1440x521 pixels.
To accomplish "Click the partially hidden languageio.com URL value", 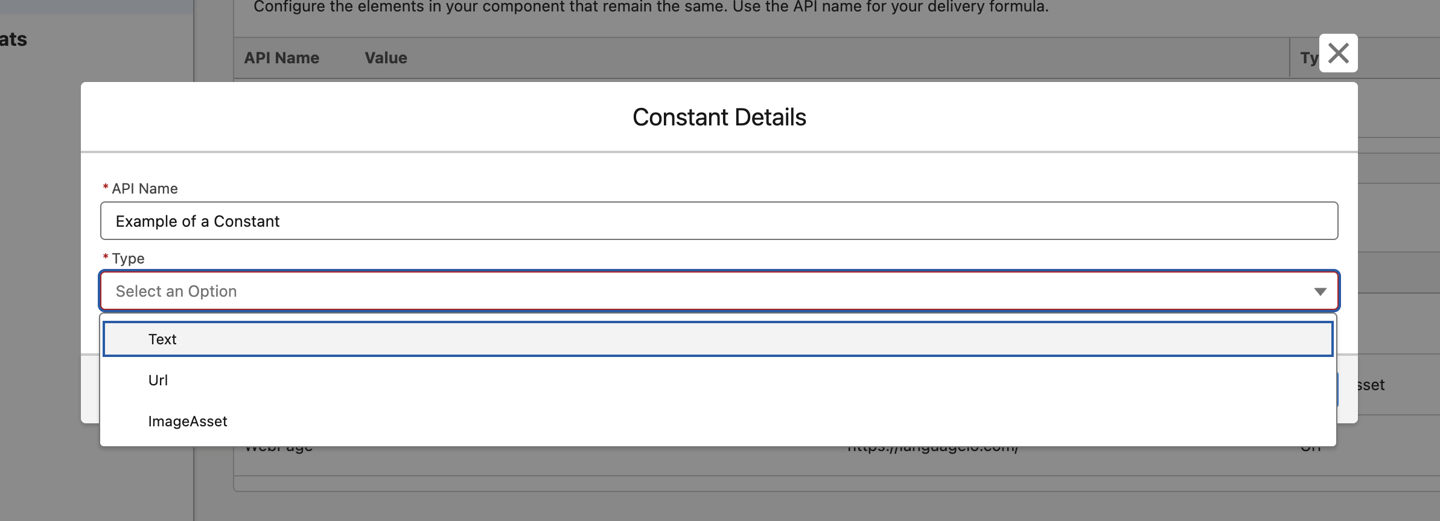I will 932,448.
